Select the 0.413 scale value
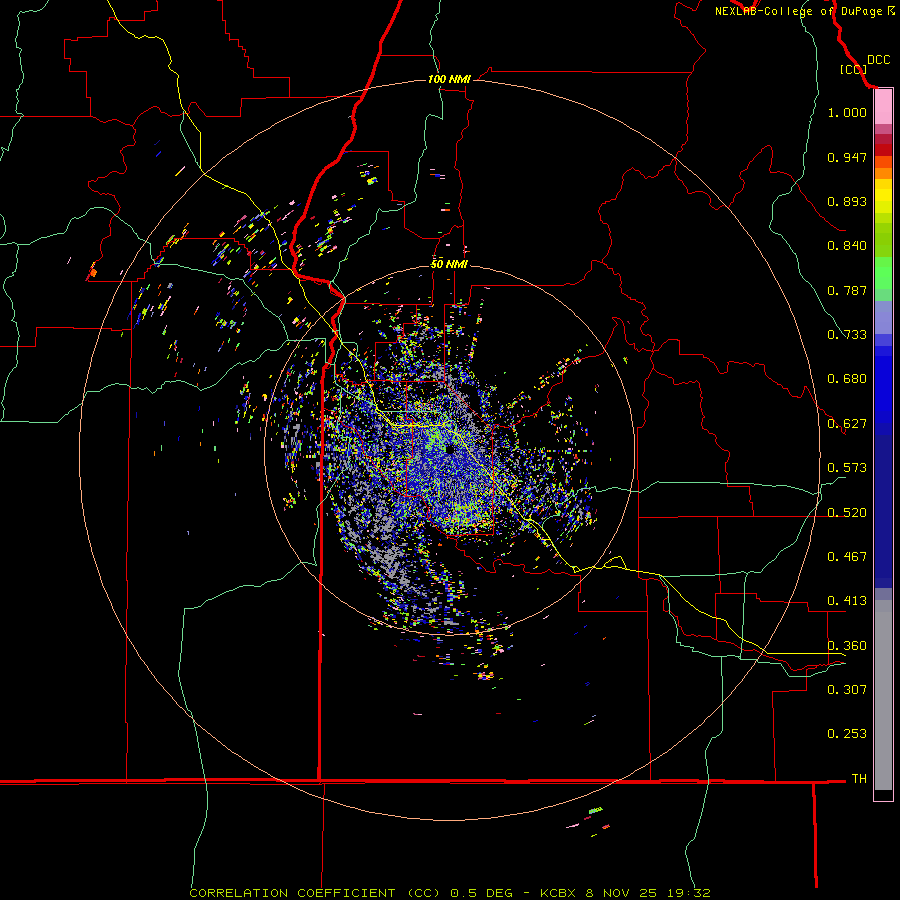 click(847, 601)
